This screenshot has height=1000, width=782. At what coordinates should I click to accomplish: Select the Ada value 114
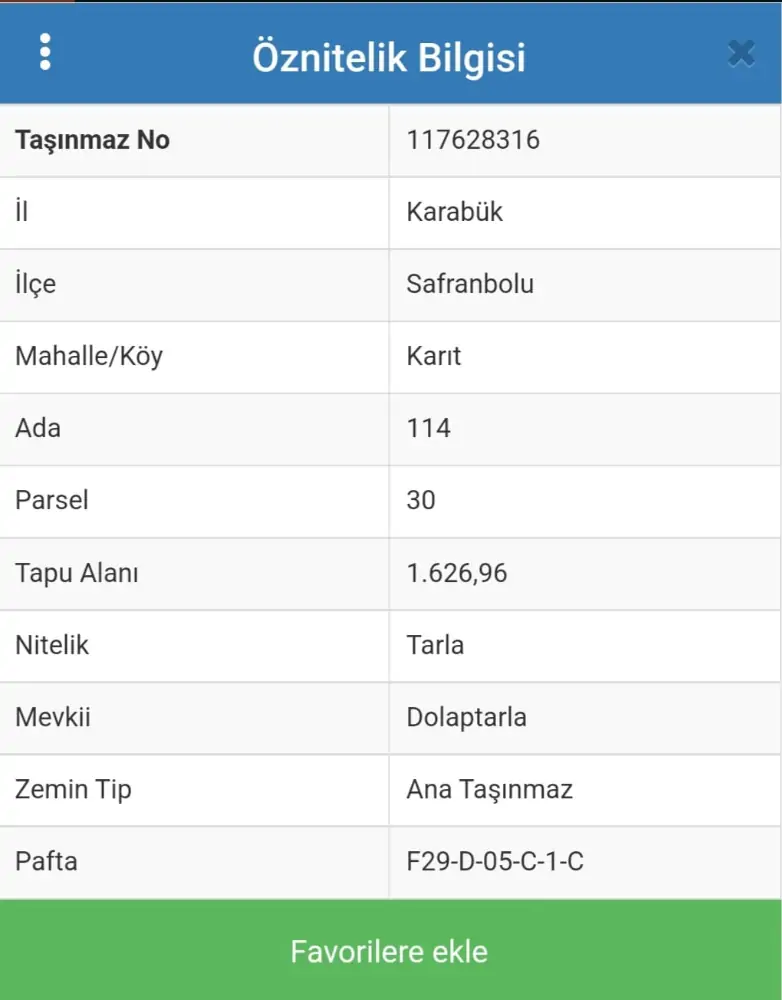429,428
